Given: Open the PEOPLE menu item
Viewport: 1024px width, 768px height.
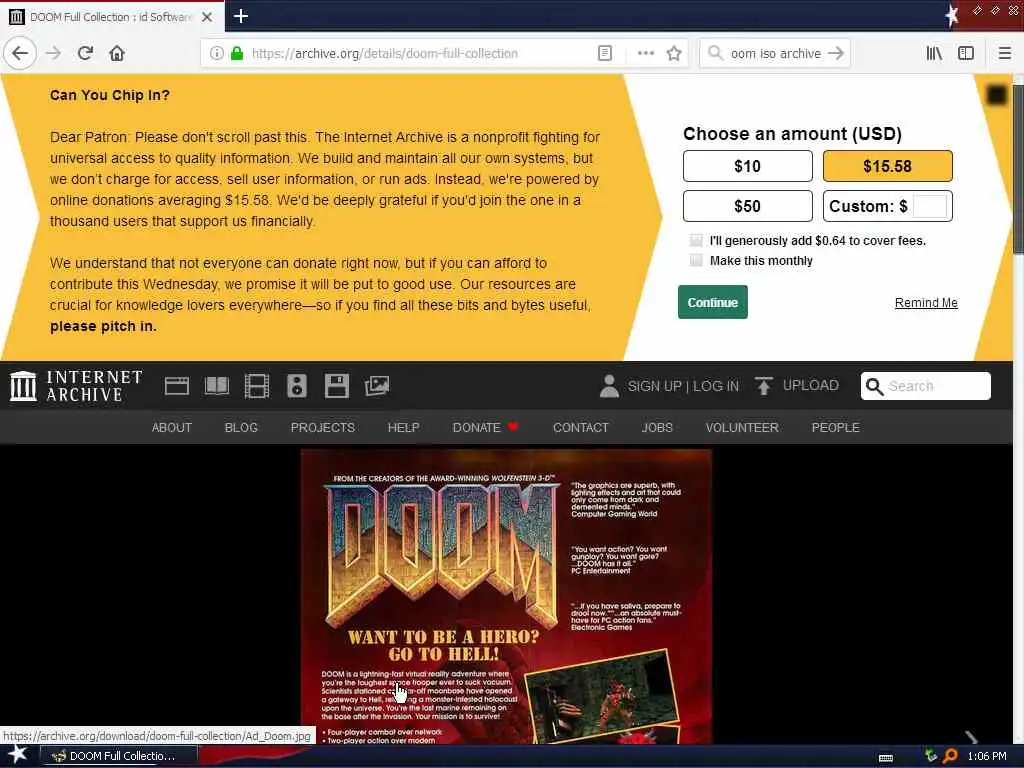Looking at the screenshot, I should pyautogui.click(x=835, y=428).
